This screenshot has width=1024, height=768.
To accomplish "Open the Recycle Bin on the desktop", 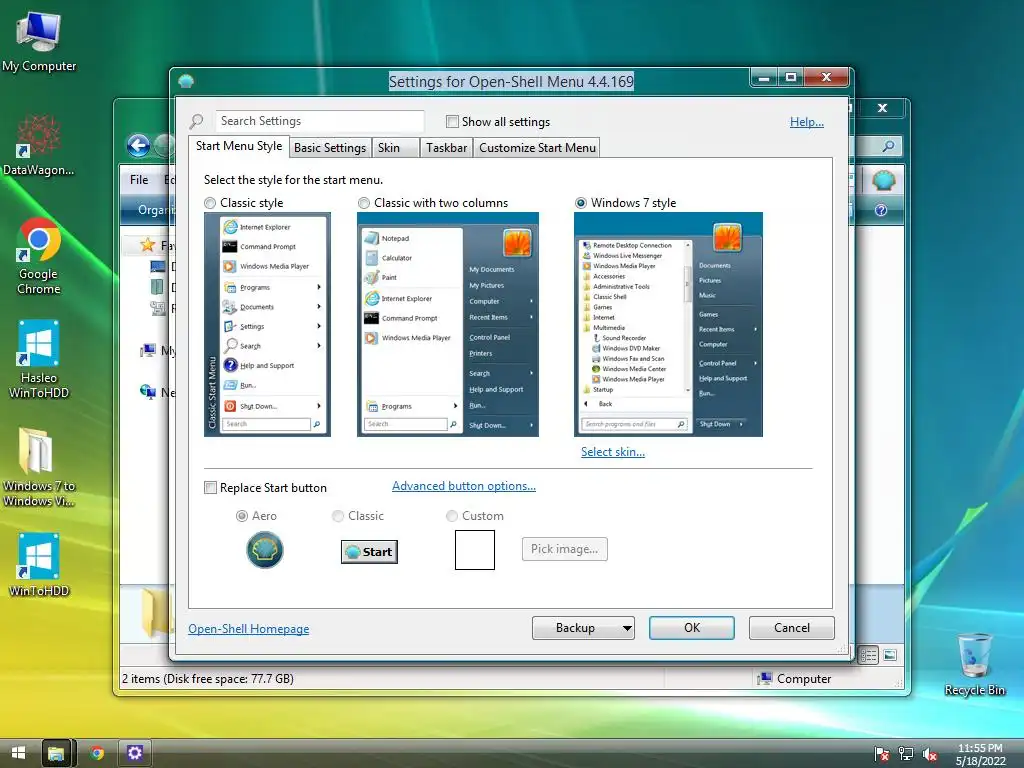I will pyautogui.click(x=974, y=664).
